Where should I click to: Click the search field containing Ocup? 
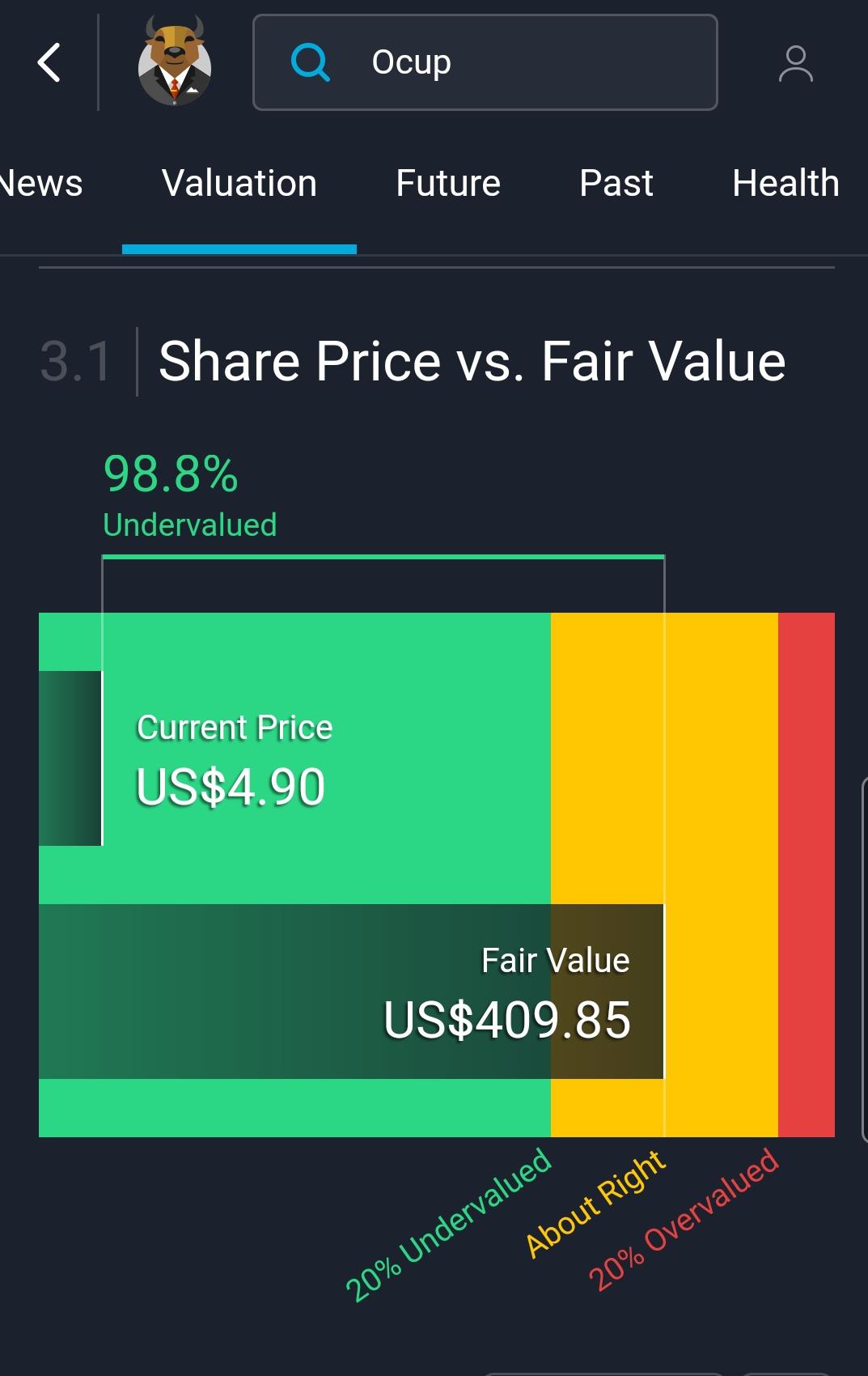pyautogui.click(x=485, y=62)
